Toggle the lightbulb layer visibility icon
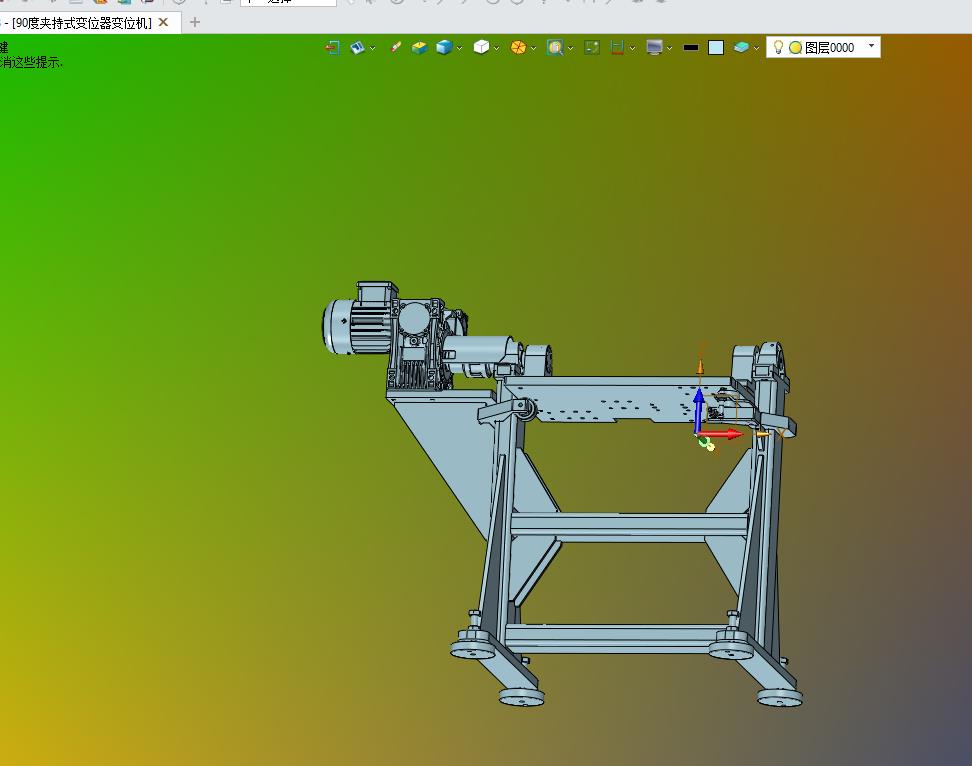972x766 pixels. pyautogui.click(x=779, y=47)
